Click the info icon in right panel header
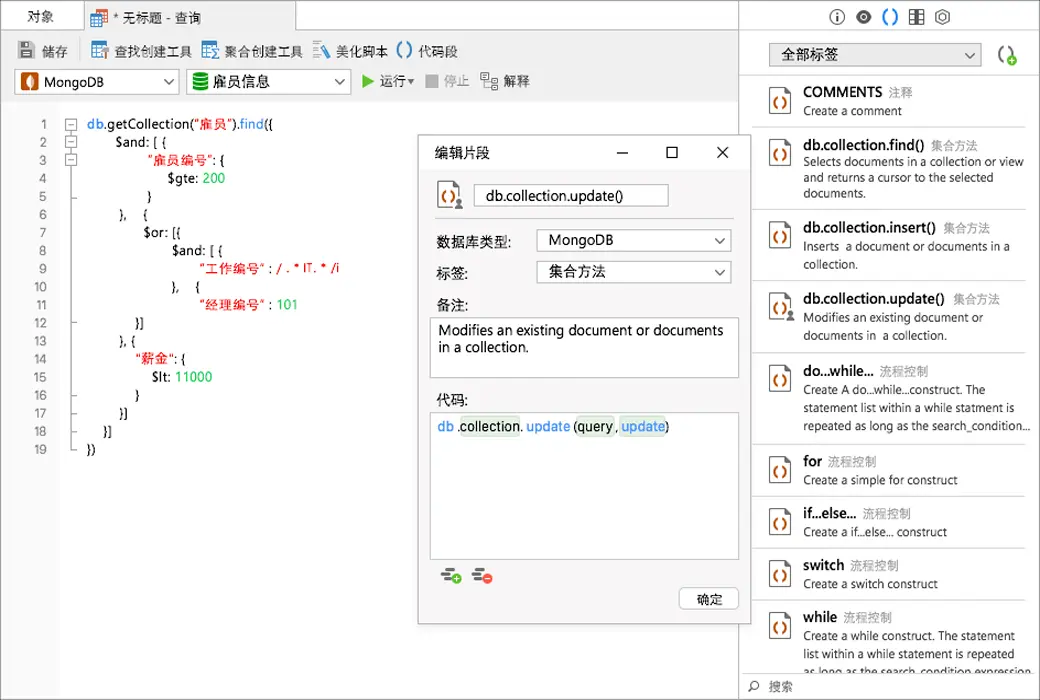 tap(837, 17)
